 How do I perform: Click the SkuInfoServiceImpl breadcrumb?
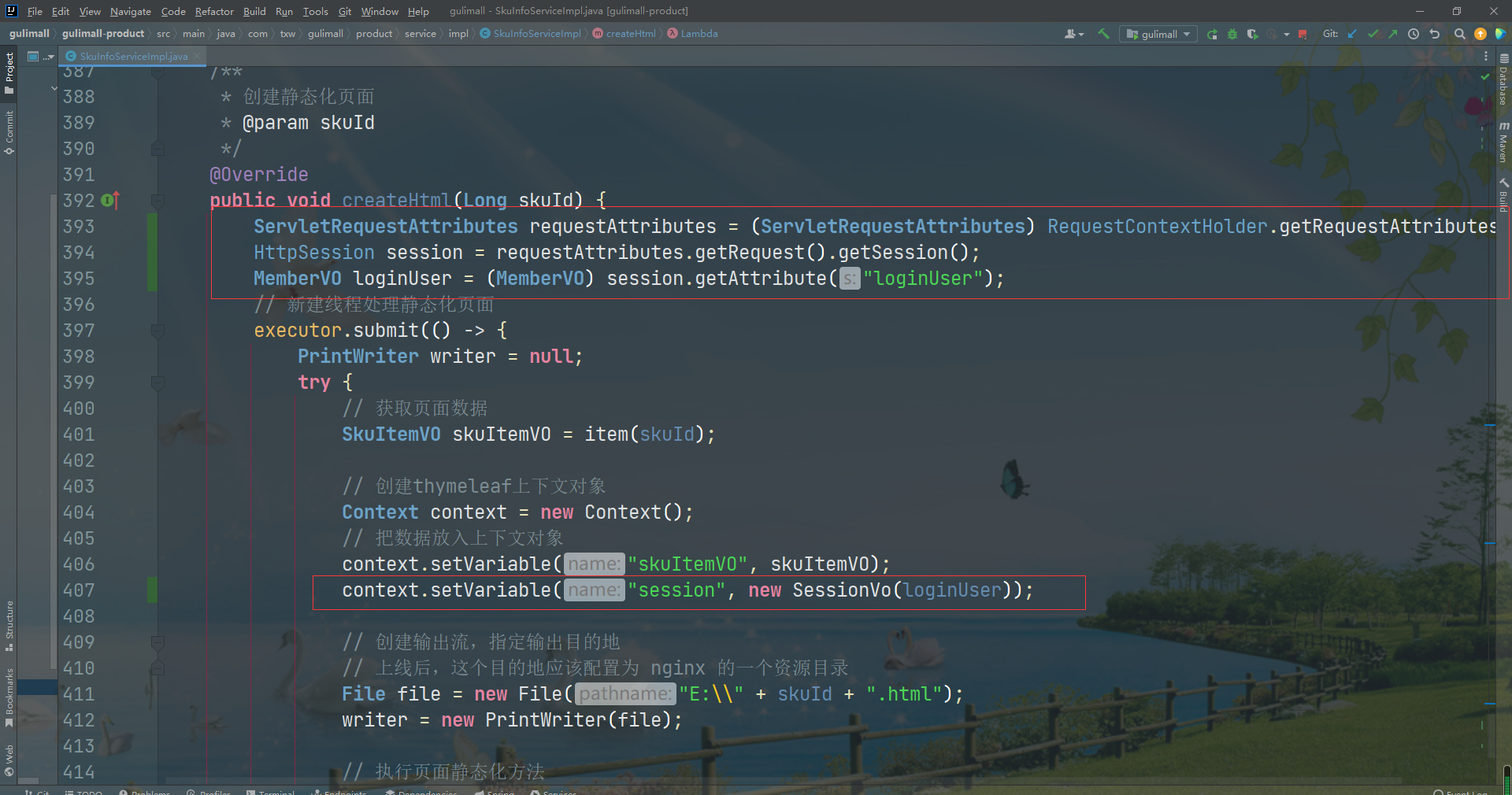[537, 33]
